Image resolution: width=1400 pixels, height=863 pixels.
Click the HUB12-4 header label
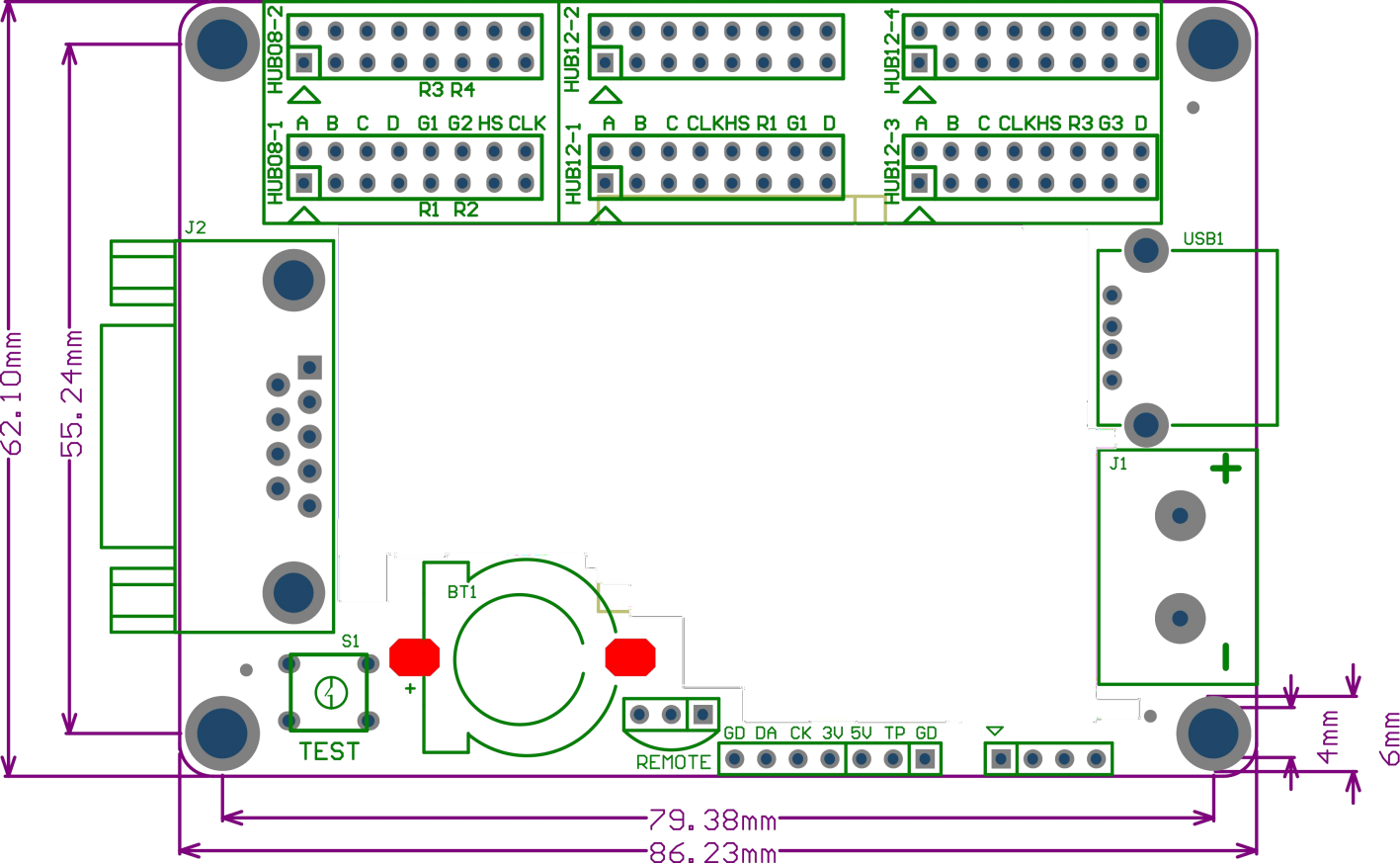click(892, 51)
